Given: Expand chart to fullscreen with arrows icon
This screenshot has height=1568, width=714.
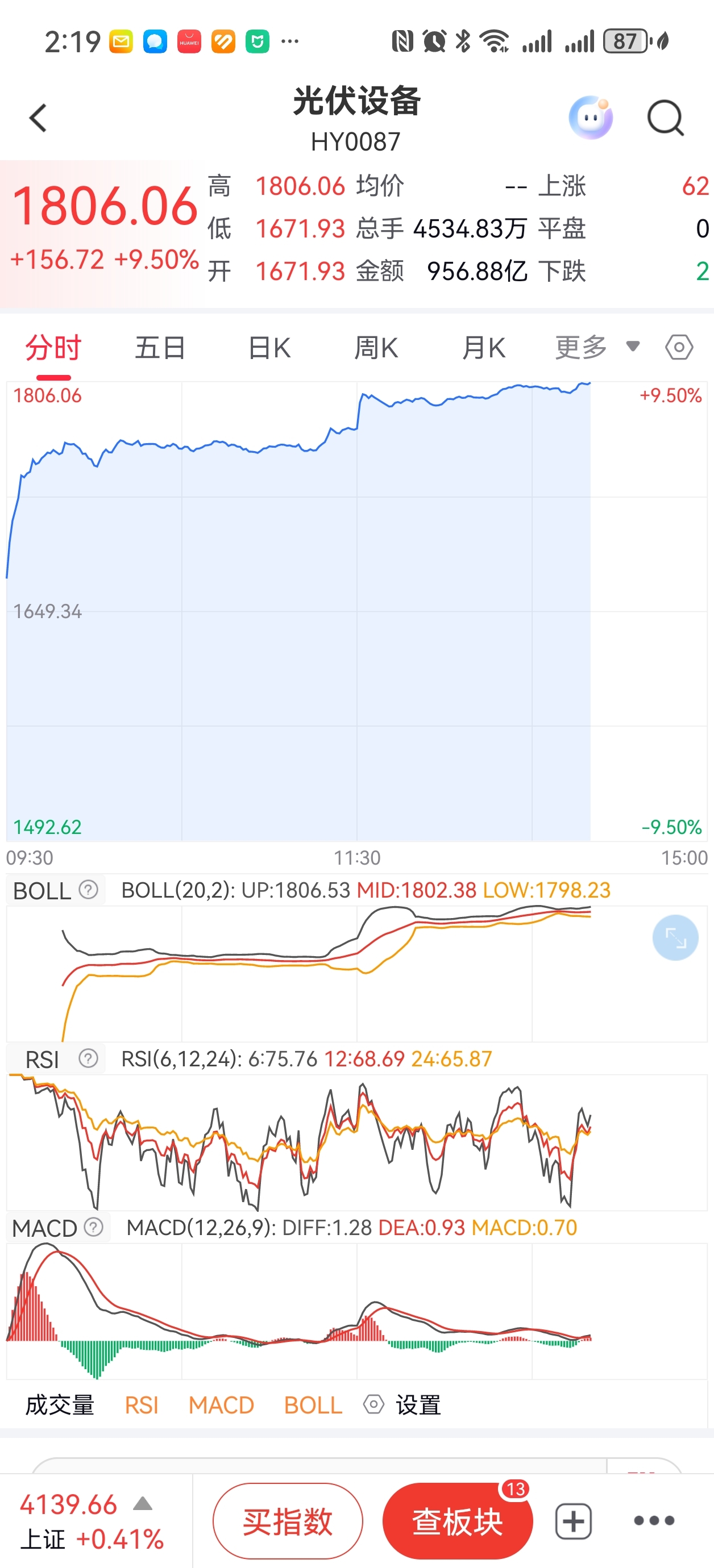Looking at the screenshot, I should (675, 937).
